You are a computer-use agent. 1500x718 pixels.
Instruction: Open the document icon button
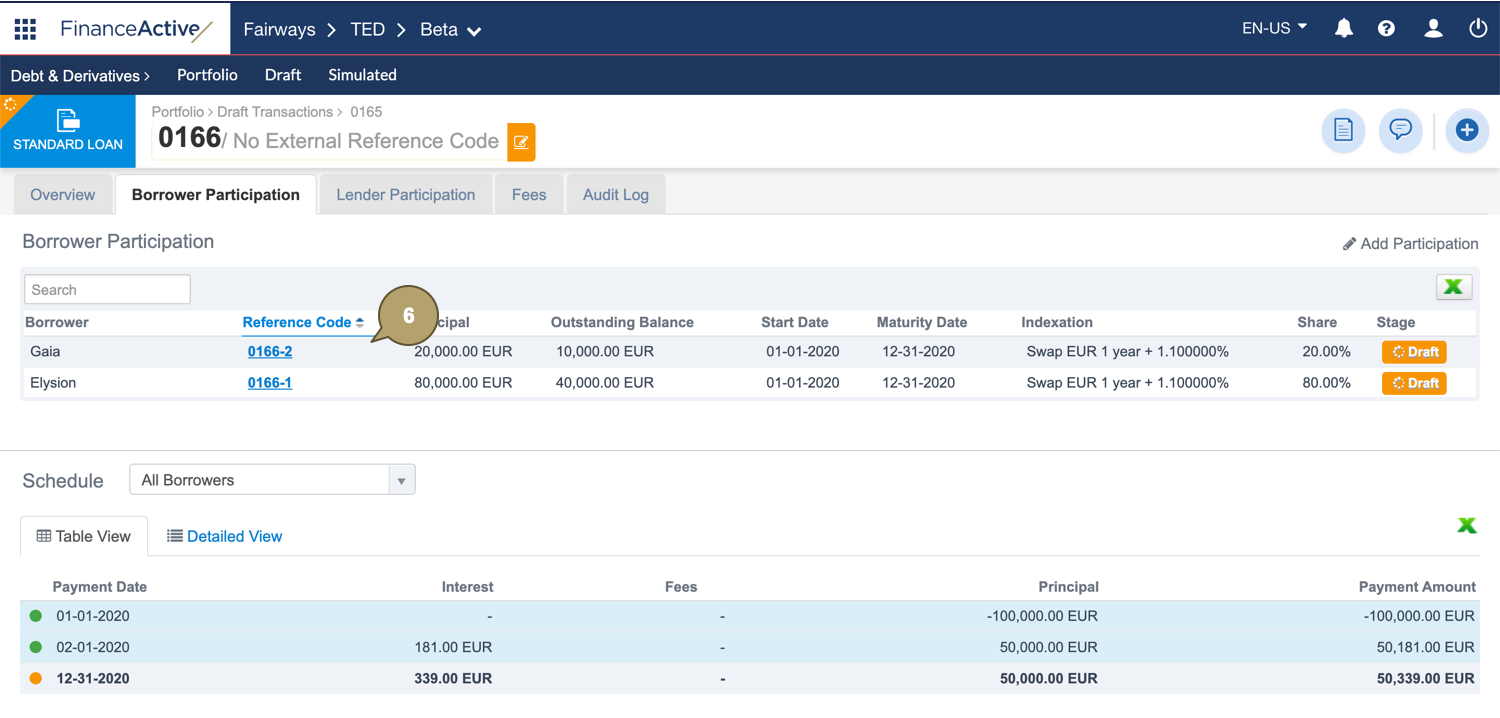(x=1343, y=131)
